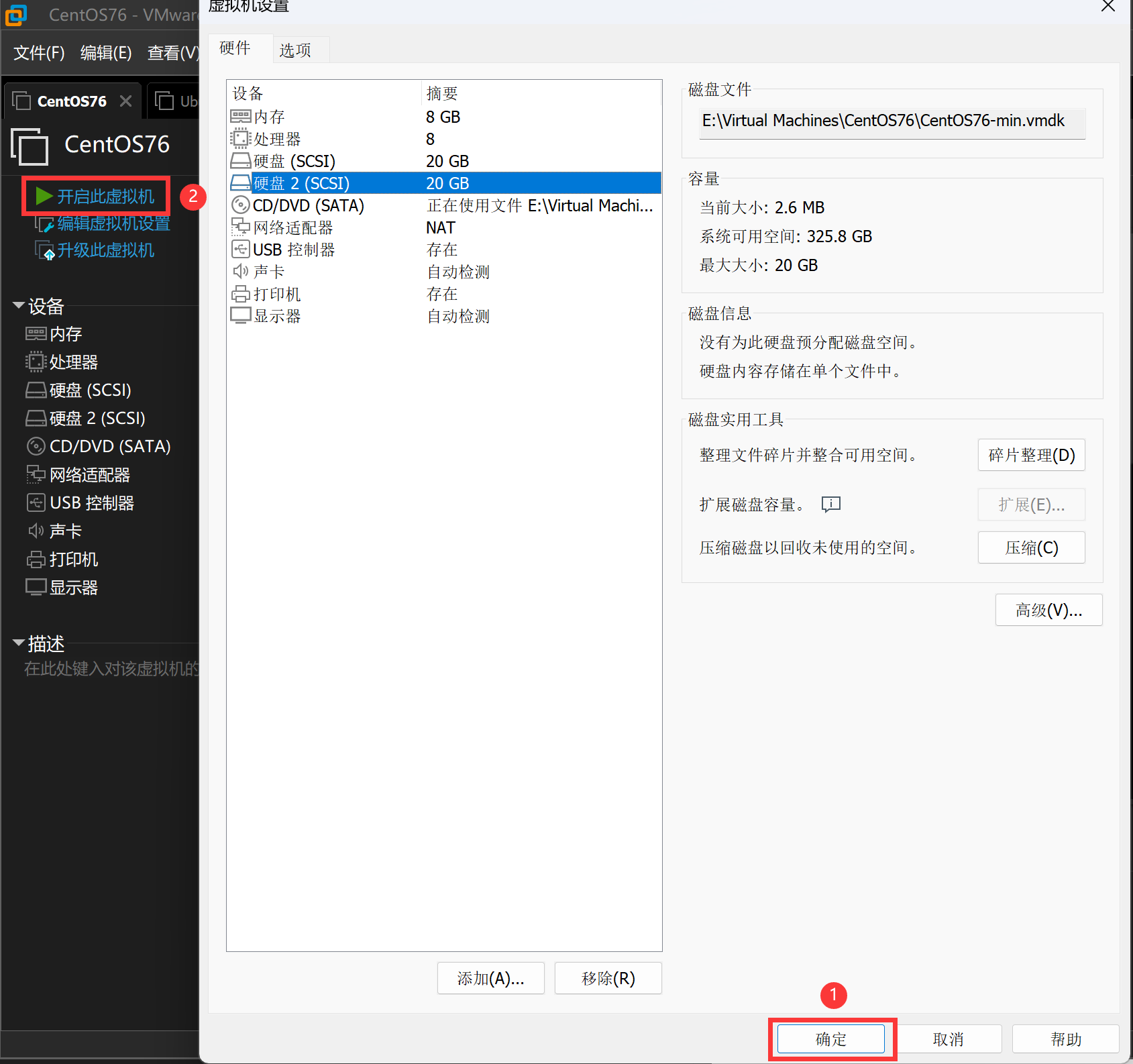Click the CD/DVD icon in the VMware sidebar
The width and height of the screenshot is (1133, 1064).
click(x=36, y=446)
